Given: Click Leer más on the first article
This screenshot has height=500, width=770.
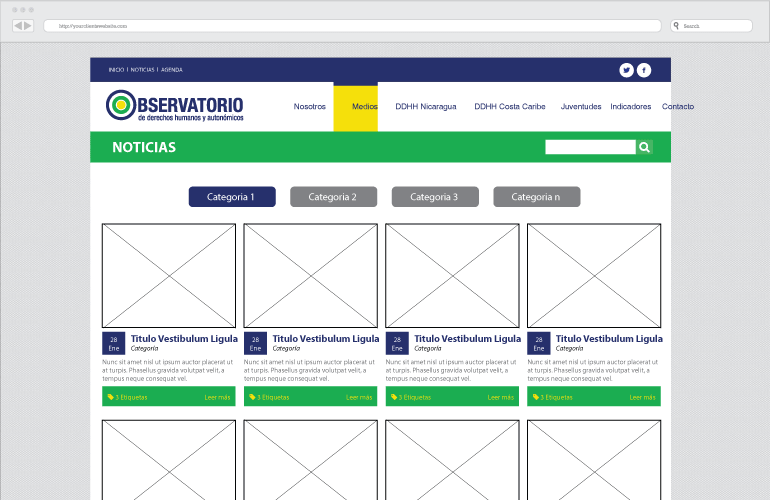Looking at the screenshot, I should 218,397.
